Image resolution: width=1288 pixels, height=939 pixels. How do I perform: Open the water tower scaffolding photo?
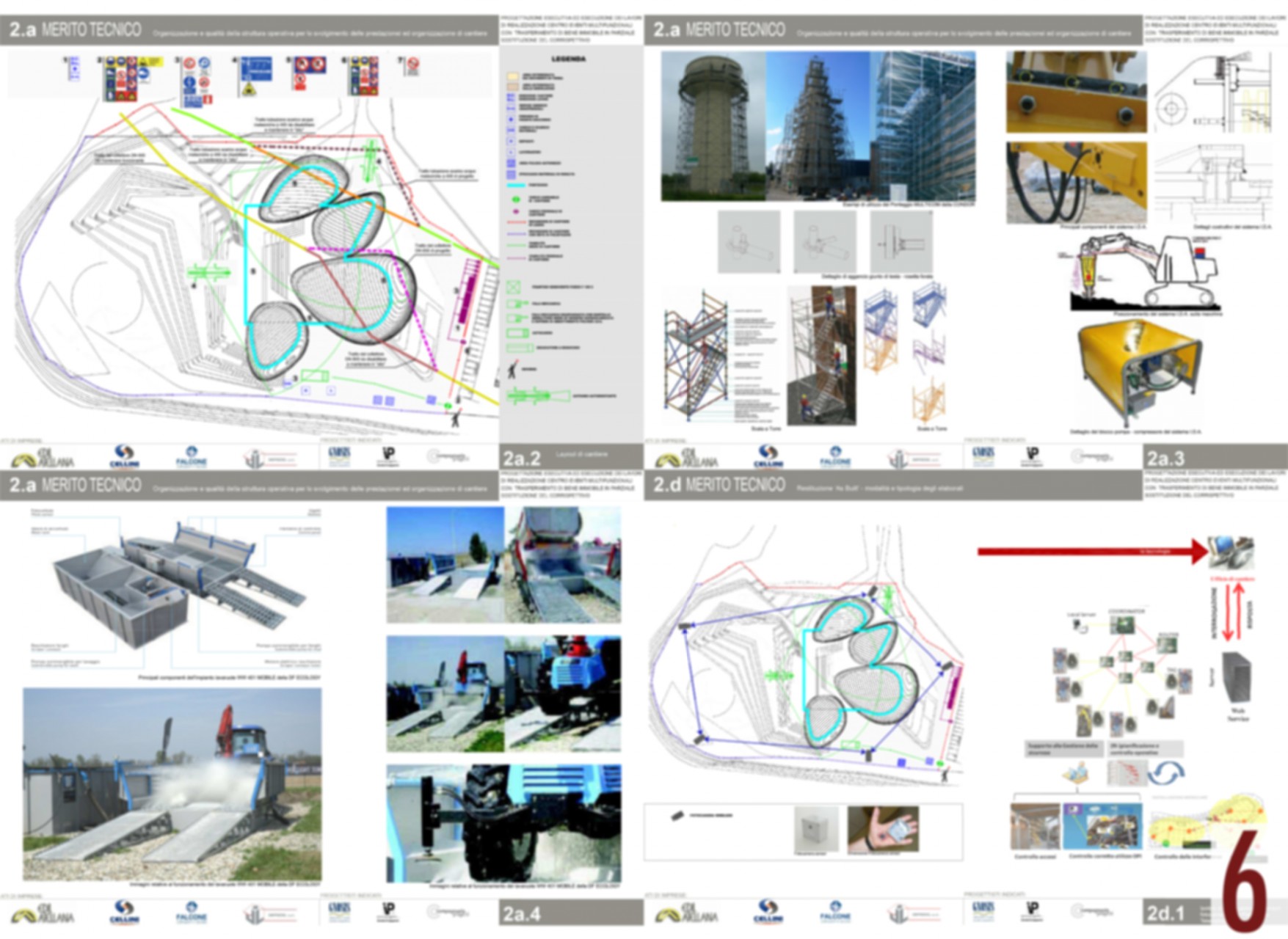coord(713,125)
